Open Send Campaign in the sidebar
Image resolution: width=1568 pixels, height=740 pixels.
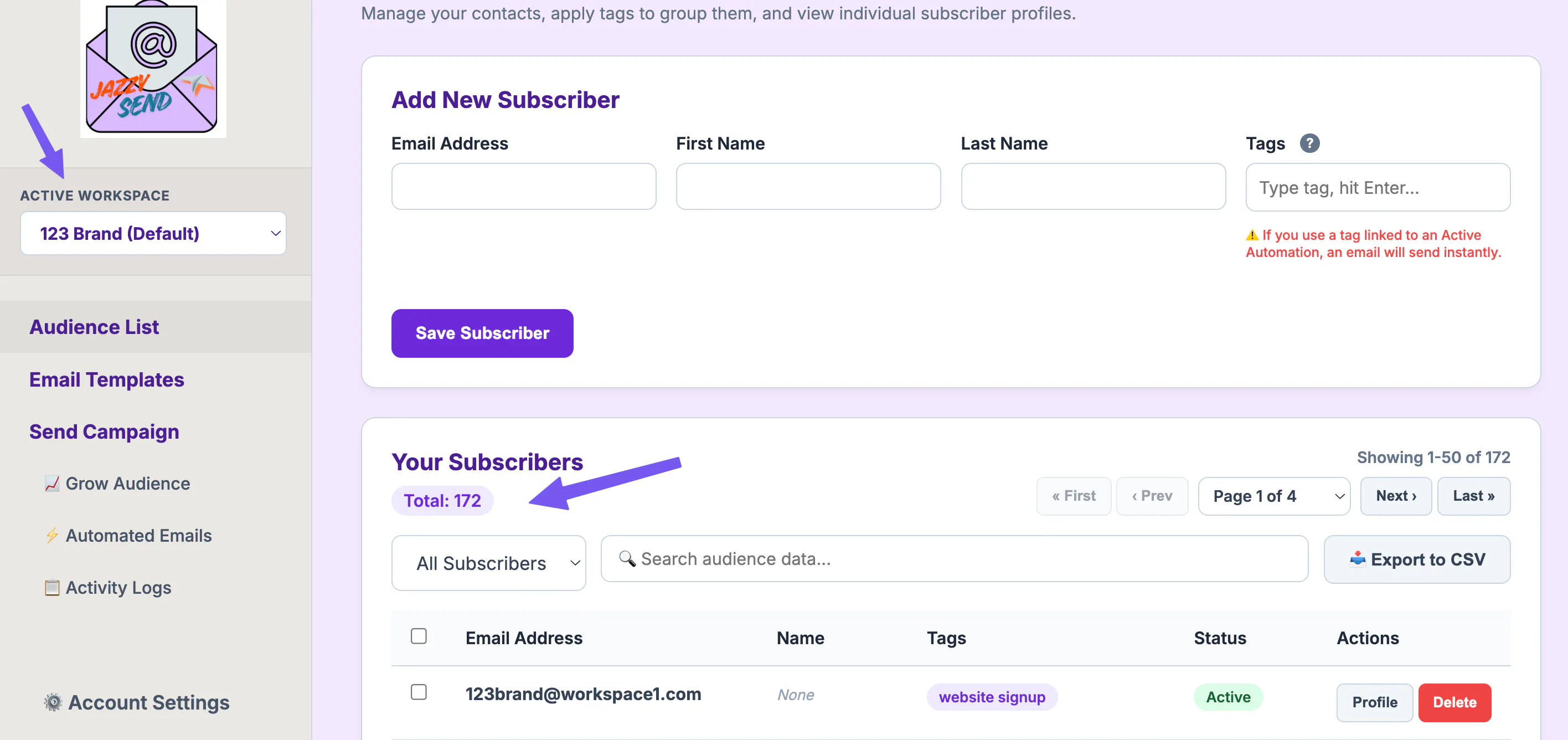coord(104,431)
